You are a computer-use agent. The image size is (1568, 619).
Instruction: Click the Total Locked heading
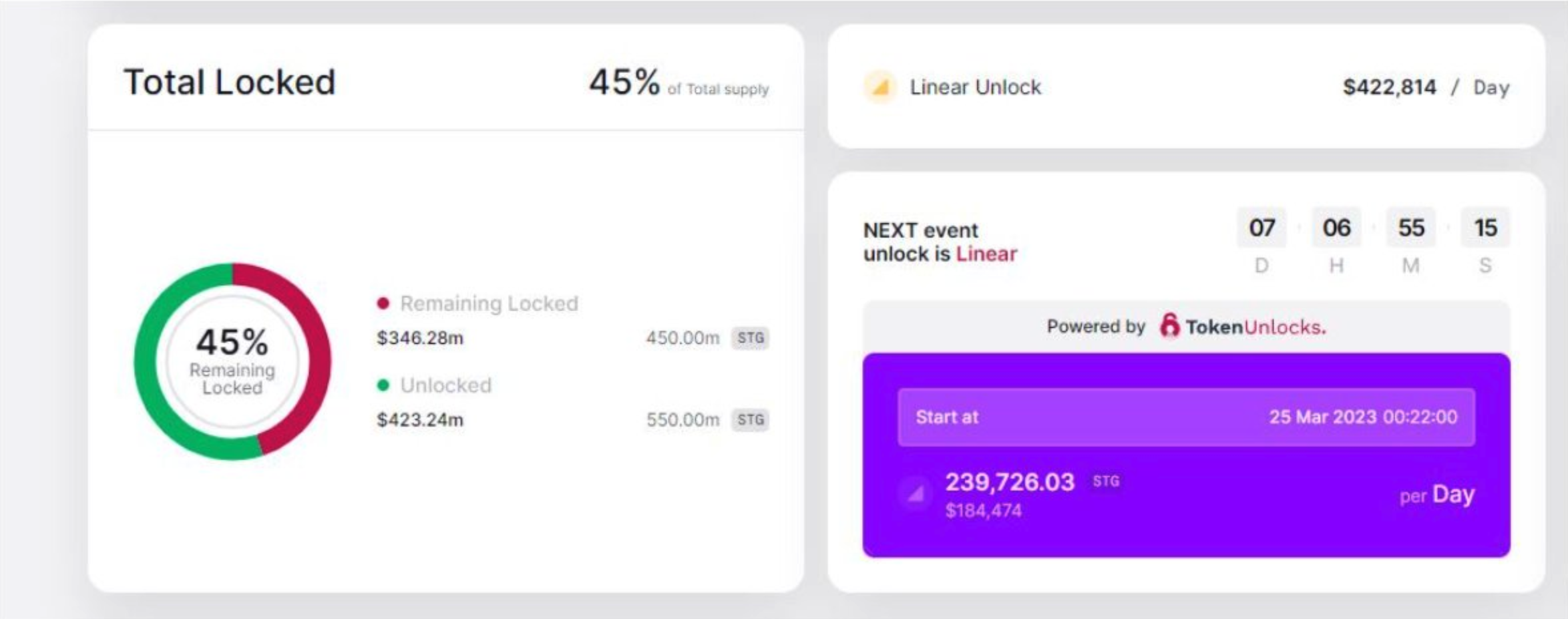pos(230,83)
